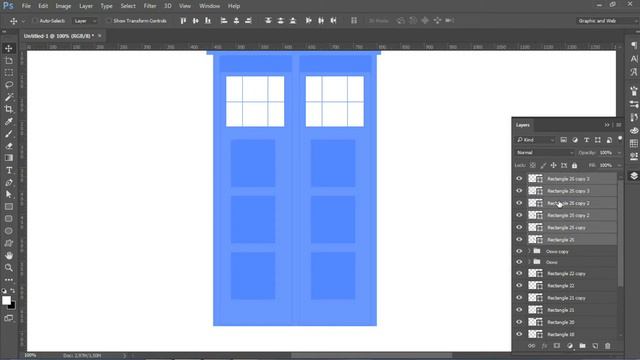The image size is (640, 360).
Task: Click the background color swatch
Action: tap(13, 306)
